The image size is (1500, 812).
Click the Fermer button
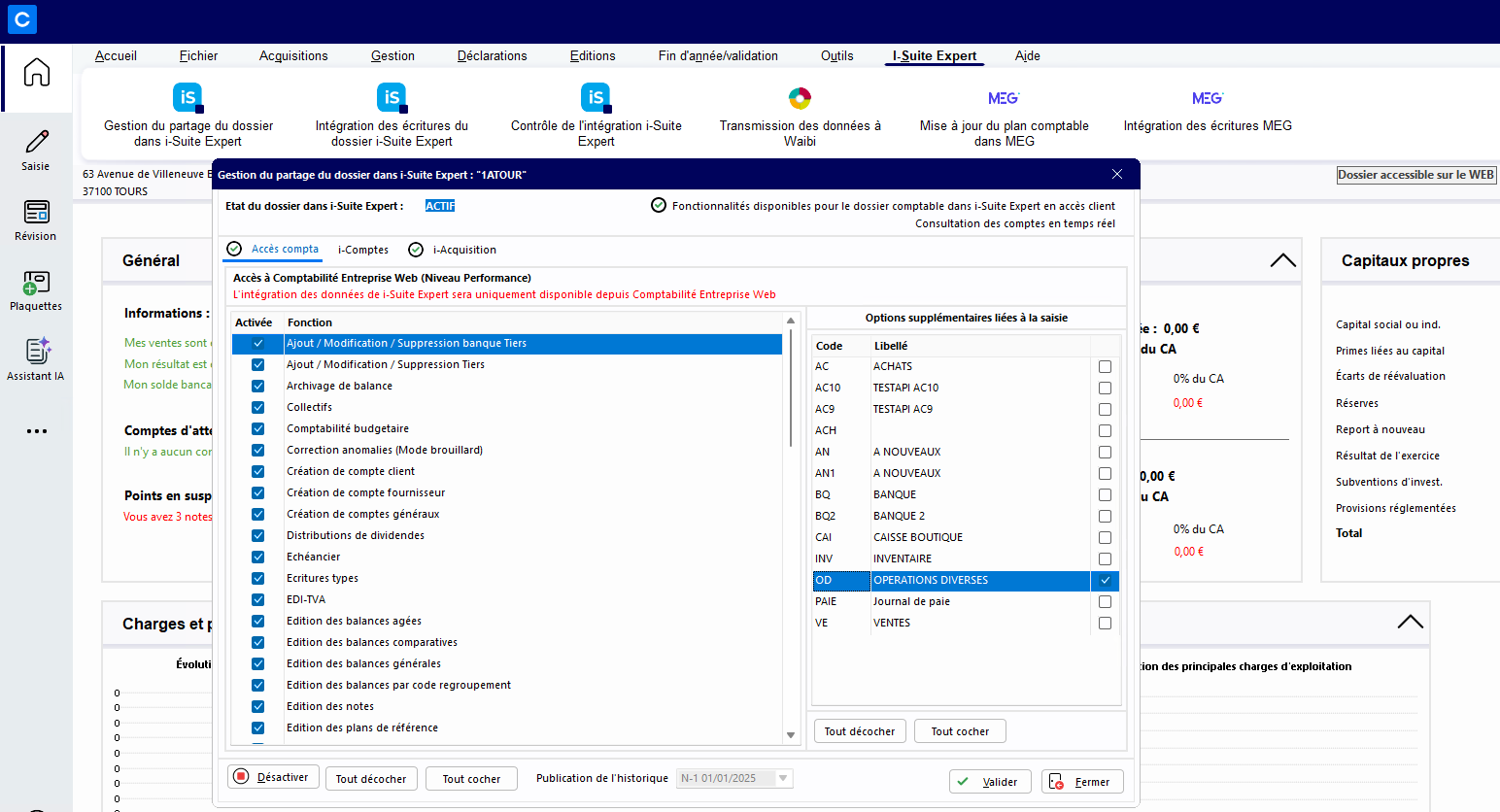pyautogui.click(x=1082, y=782)
